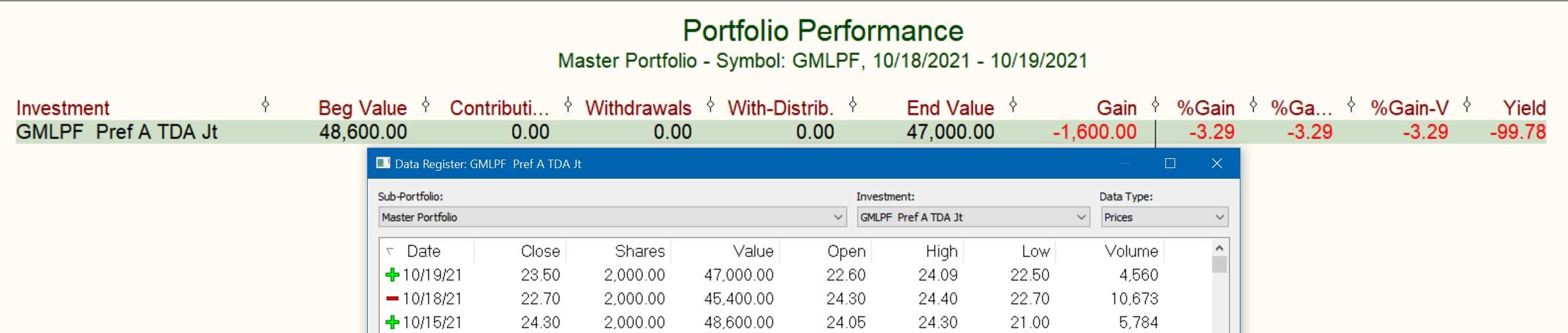
Task: Click the Gain column header
Action: [x=1117, y=108]
